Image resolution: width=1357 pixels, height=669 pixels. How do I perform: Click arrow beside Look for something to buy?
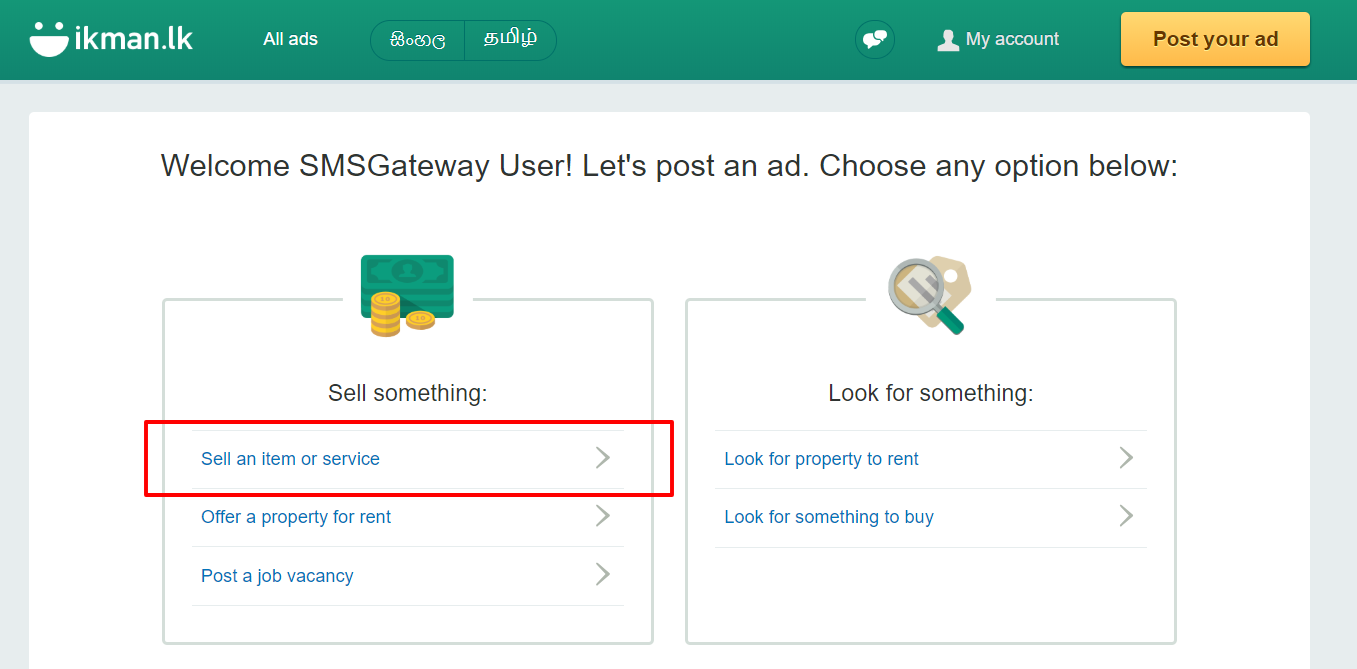pos(1126,516)
